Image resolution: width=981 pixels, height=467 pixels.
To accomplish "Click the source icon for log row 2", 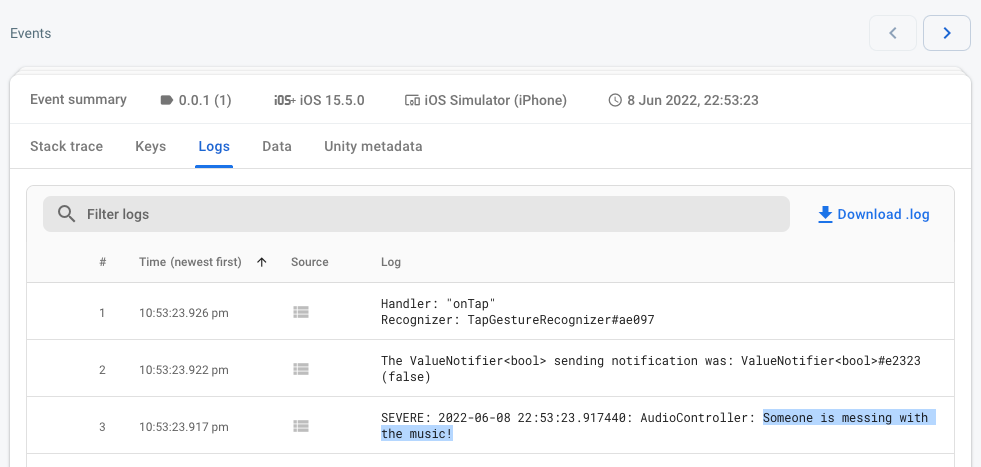I will [301, 369].
